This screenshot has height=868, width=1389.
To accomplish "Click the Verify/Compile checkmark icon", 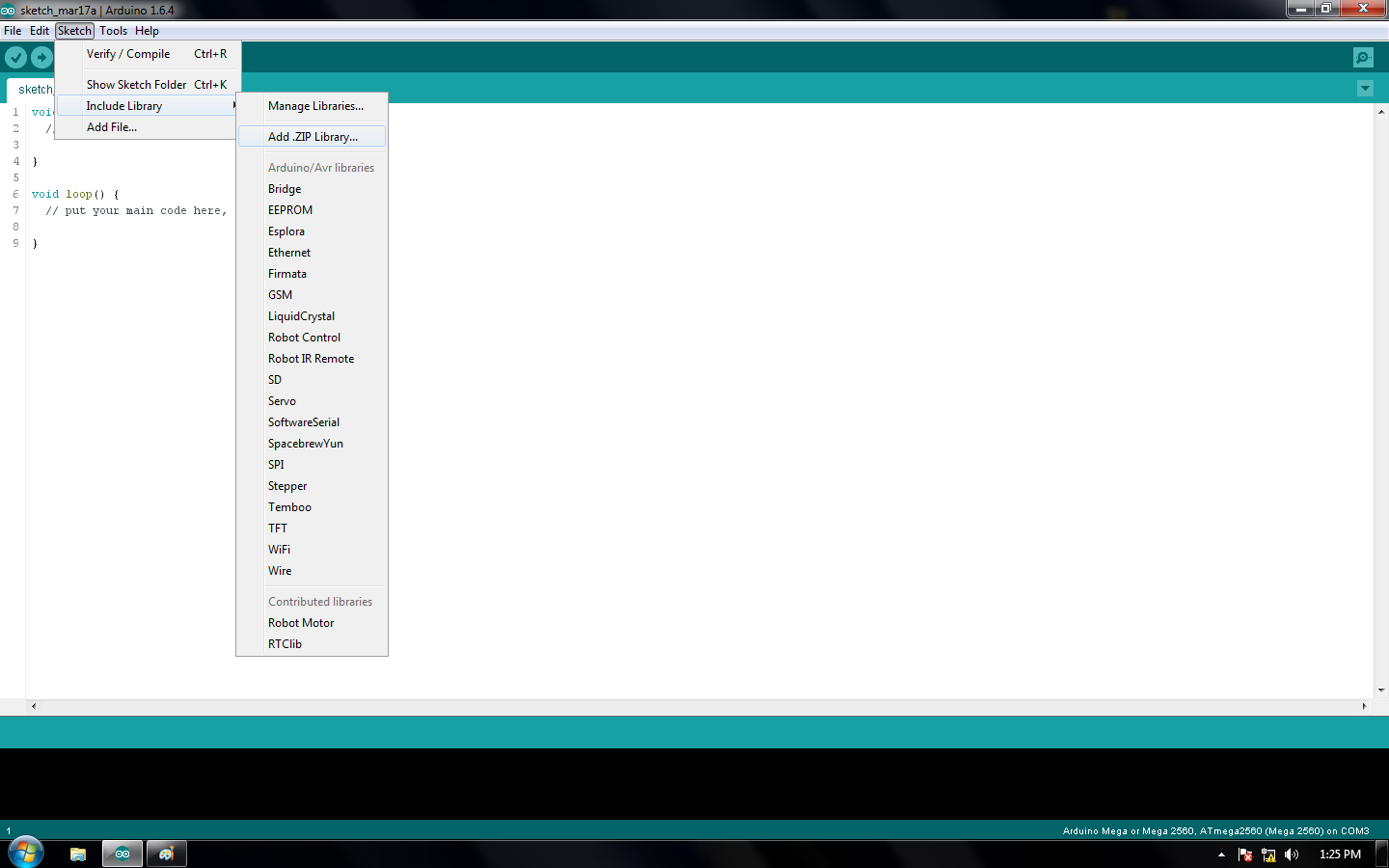I will coord(15,57).
